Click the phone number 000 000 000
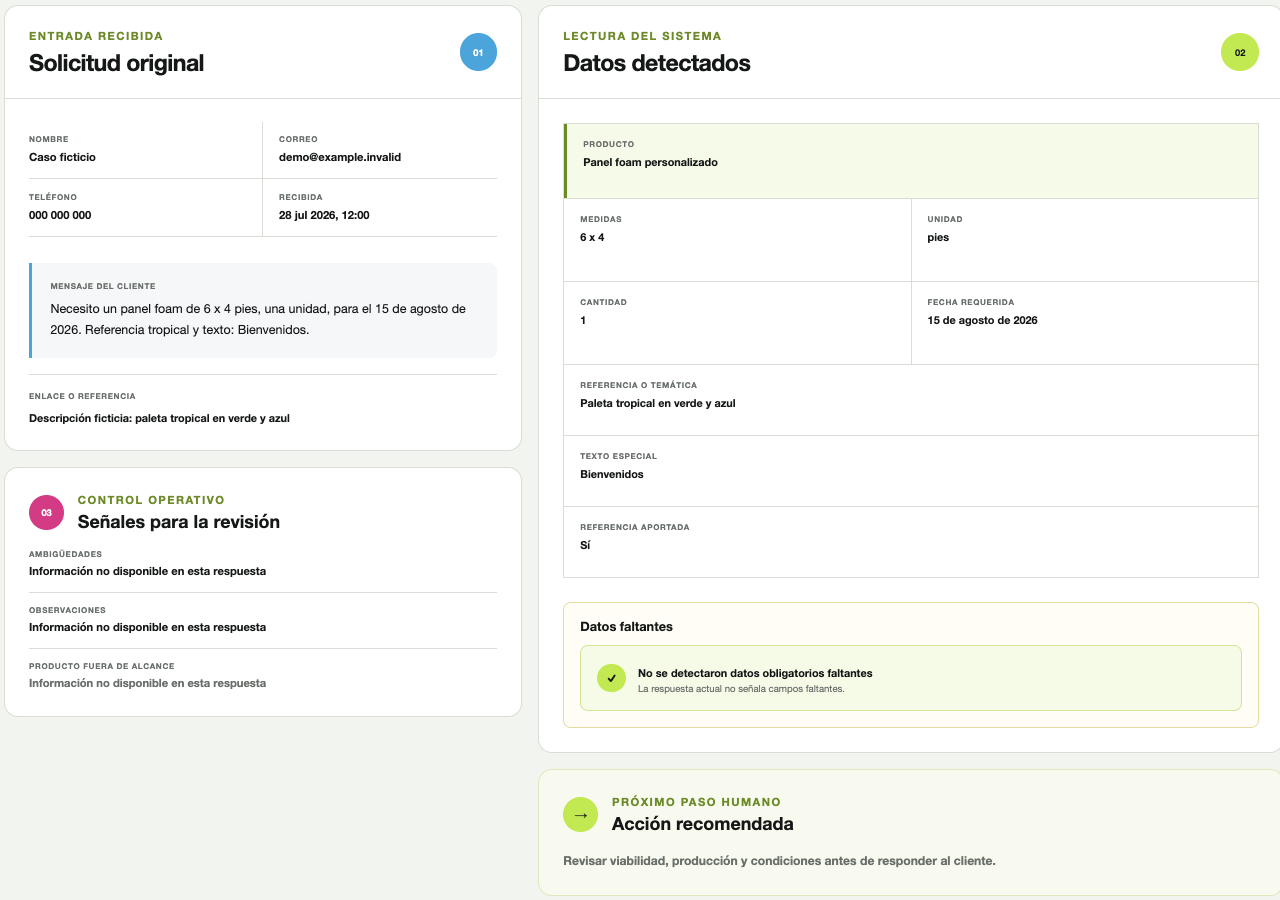This screenshot has width=1280, height=900. click(x=60, y=215)
